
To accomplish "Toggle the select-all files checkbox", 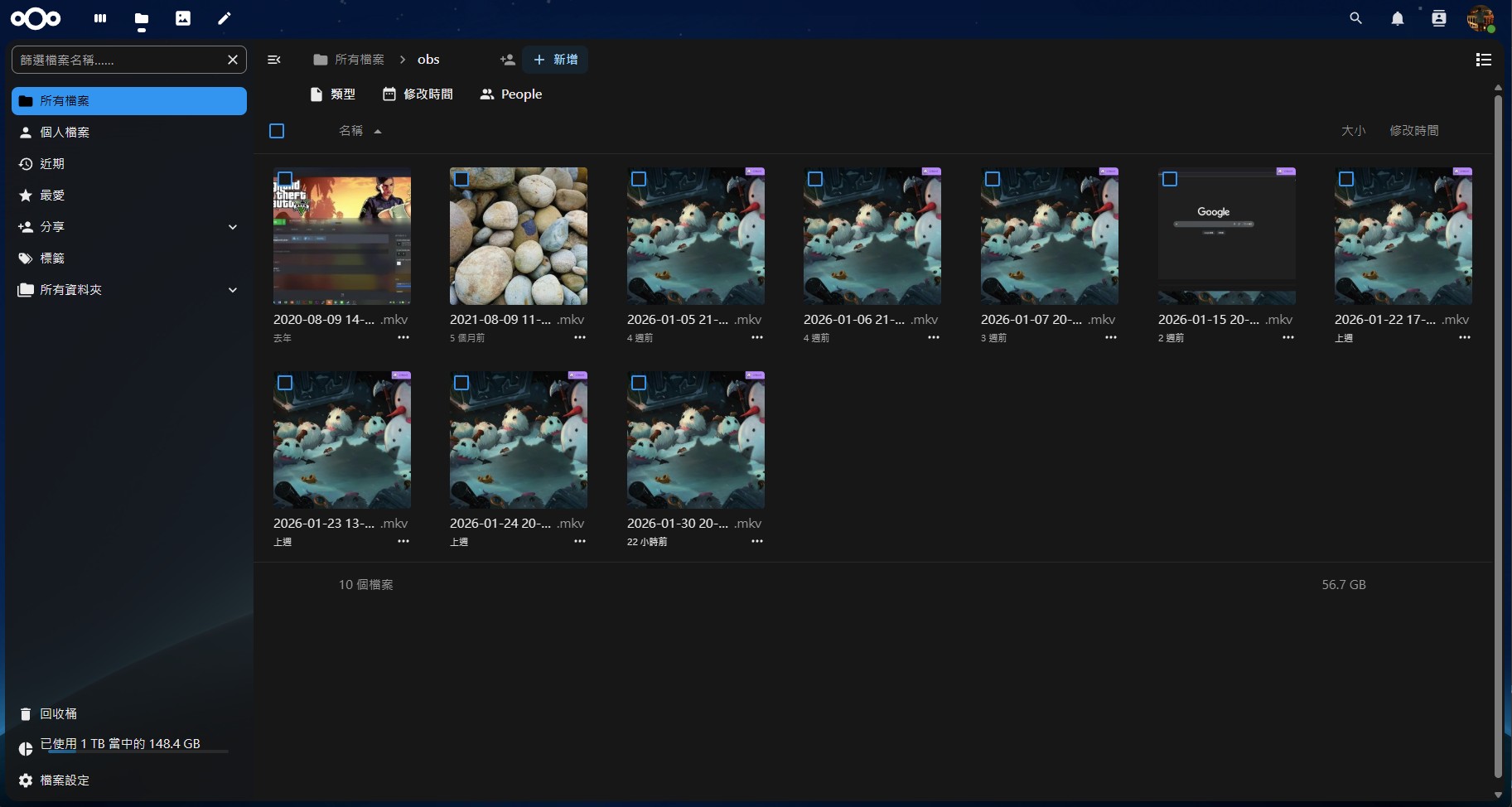I will tap(277, 131).
